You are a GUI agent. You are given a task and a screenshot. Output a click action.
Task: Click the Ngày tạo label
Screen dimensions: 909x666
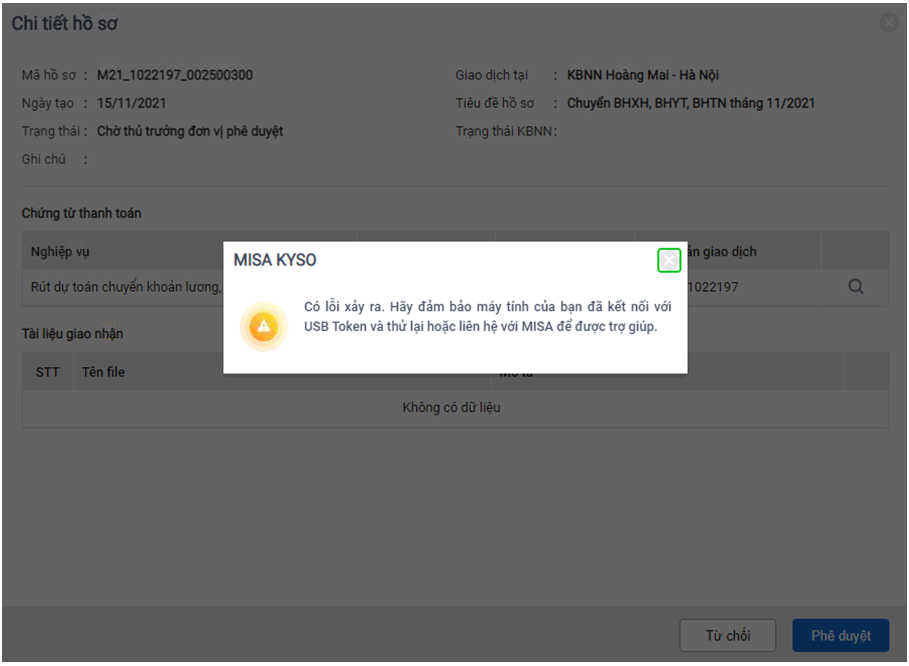click(48, 103)
